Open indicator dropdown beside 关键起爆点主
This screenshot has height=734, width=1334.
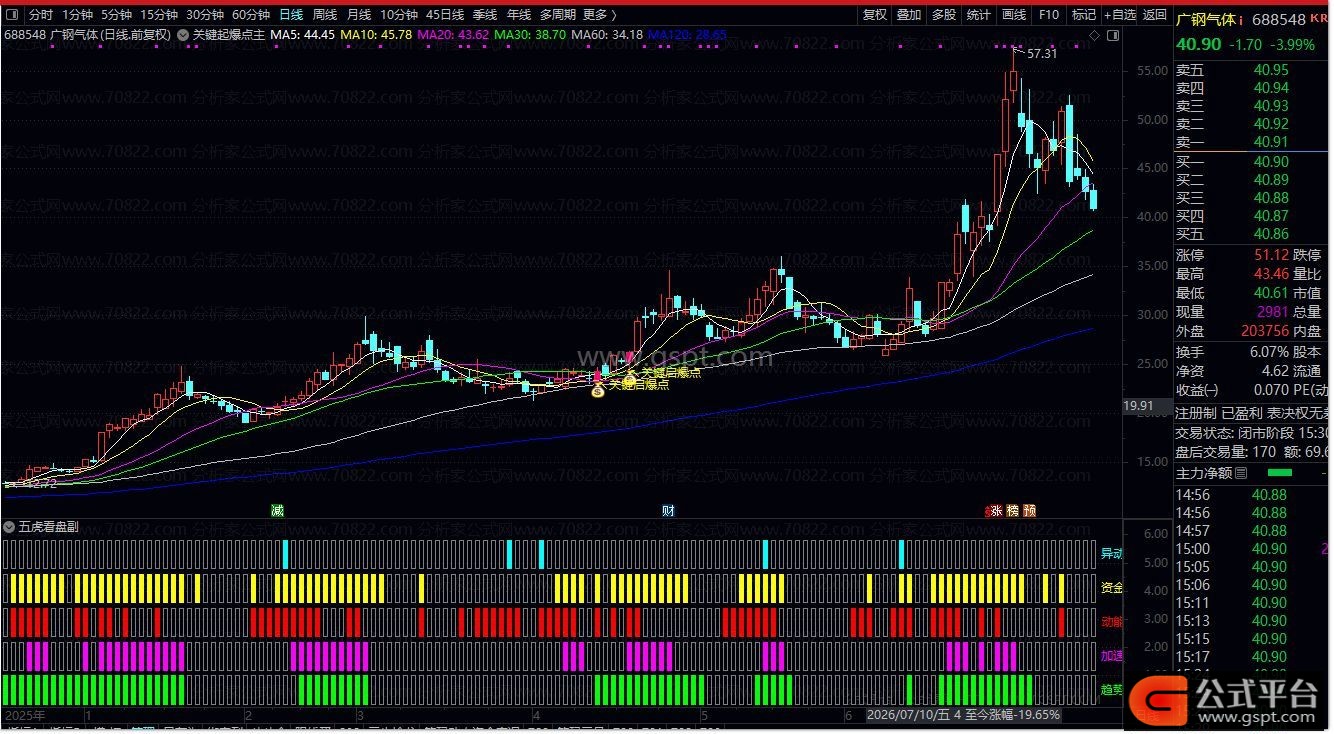tap(183, 34)
